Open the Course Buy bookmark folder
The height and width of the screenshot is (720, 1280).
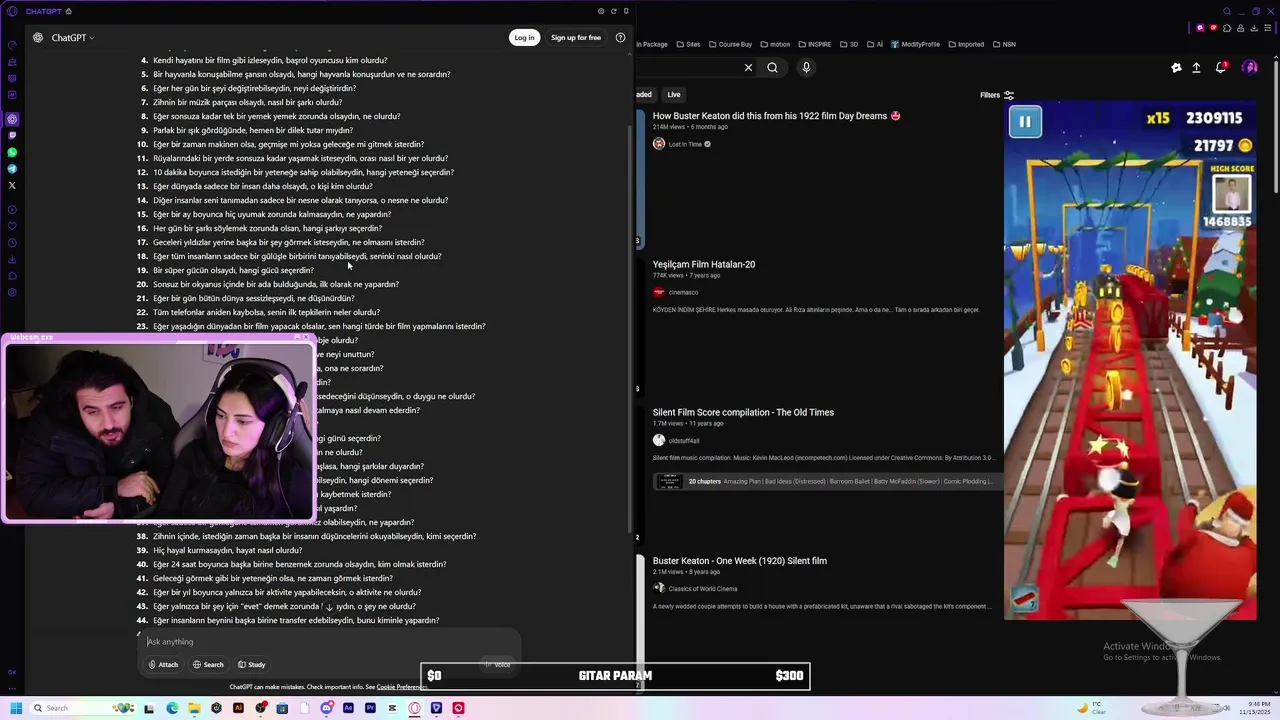(x=730, y=44)
